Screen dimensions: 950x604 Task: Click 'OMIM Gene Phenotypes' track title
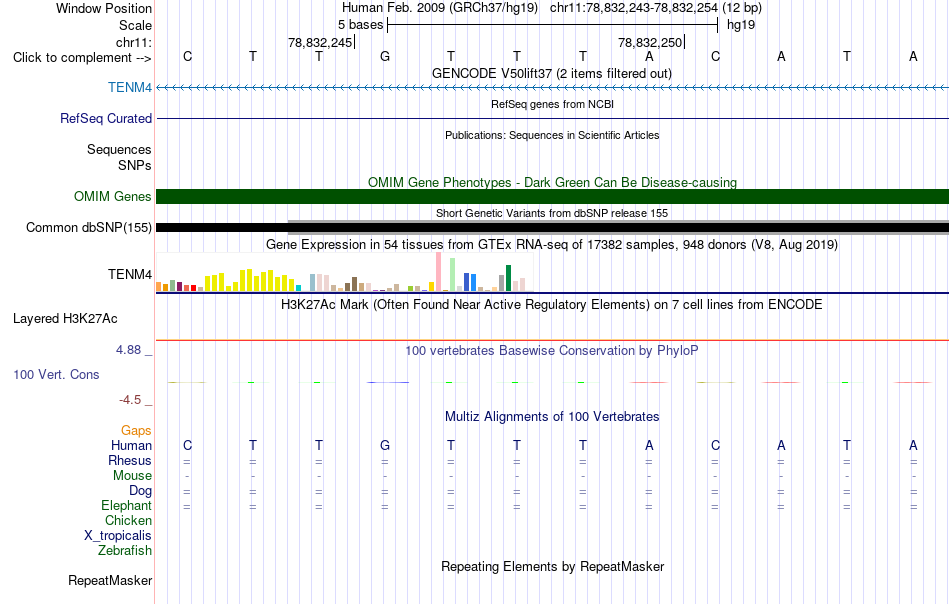pyautogui.click(x=553, y=182)
